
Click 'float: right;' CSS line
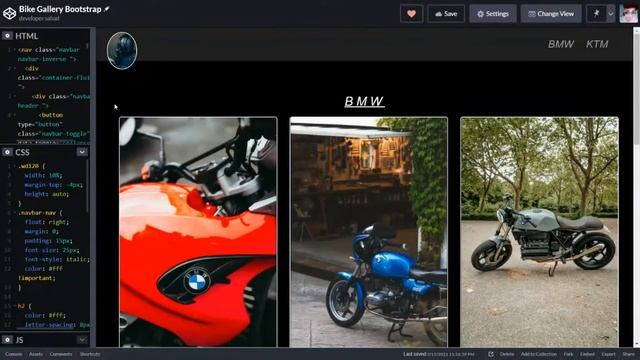47,222
